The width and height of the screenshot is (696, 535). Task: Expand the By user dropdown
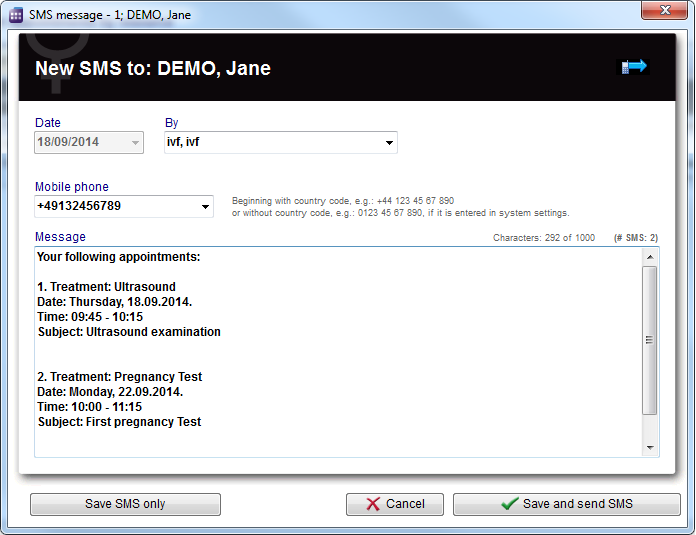[x=389, y=143]
